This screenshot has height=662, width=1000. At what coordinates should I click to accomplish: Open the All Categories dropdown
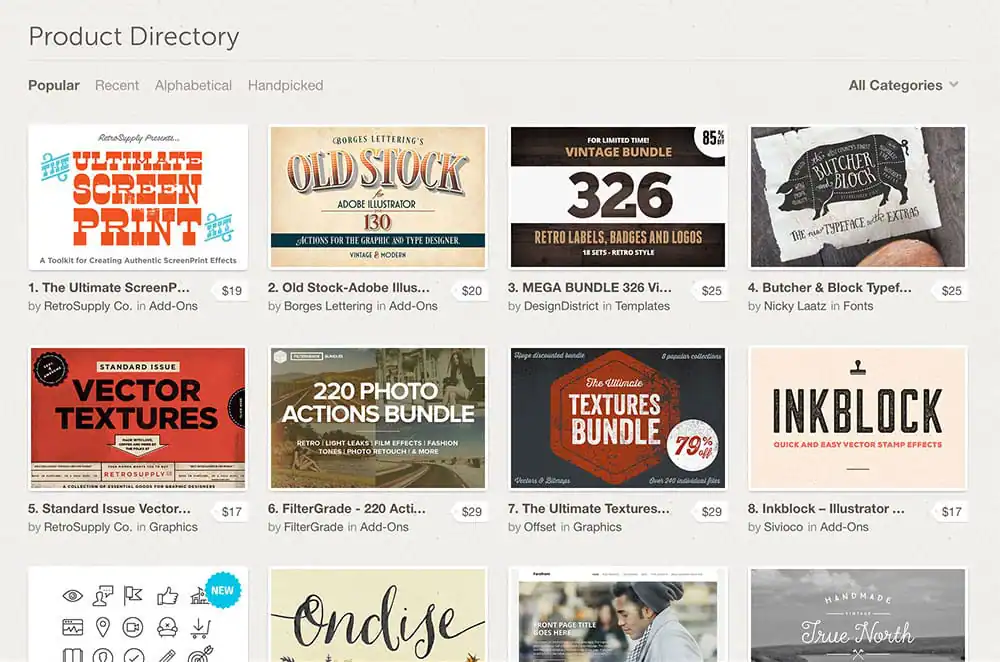tap(896, 85)
